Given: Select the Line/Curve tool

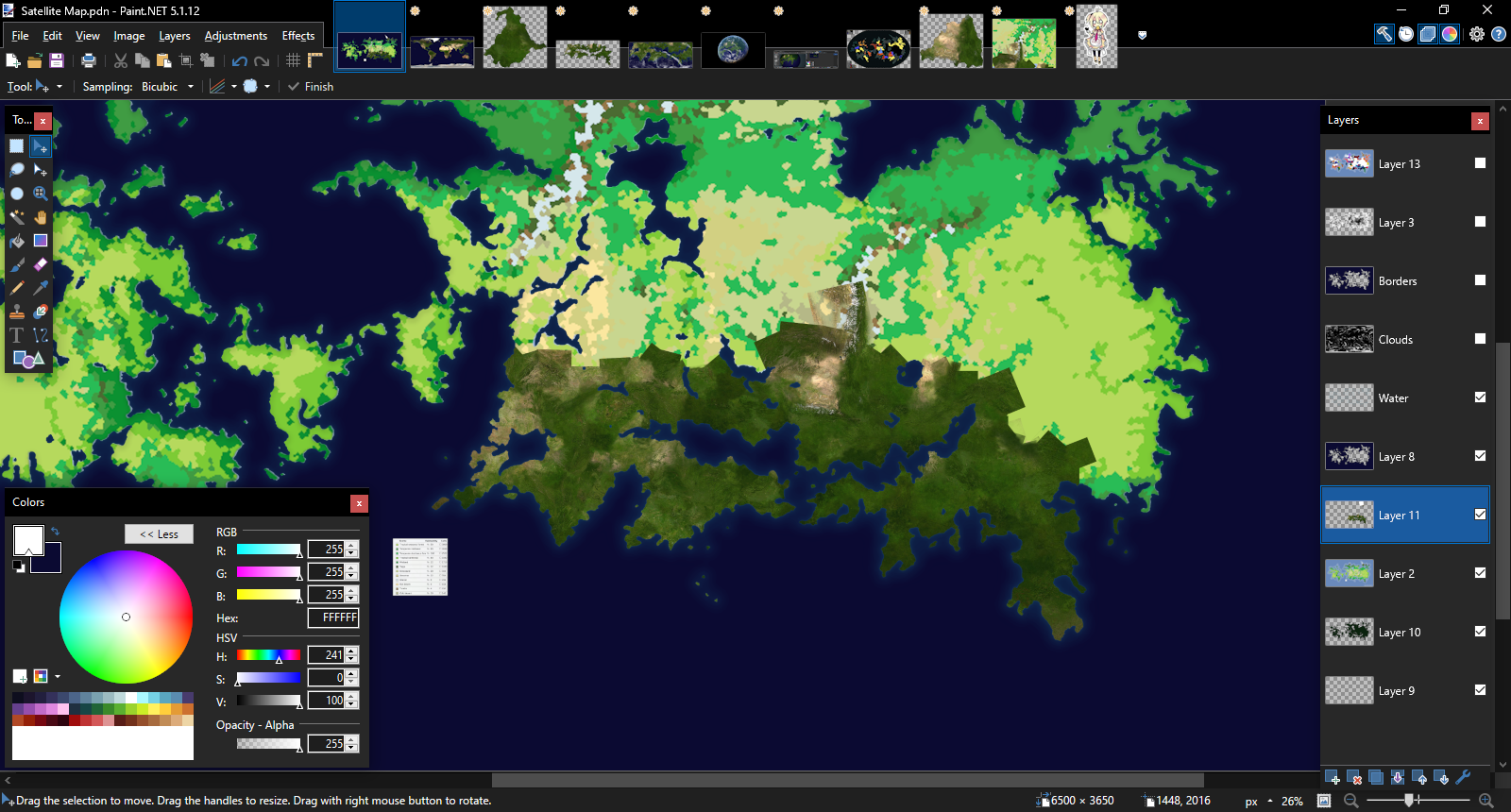Looking at the screenshot, I should tap(41, 335).
